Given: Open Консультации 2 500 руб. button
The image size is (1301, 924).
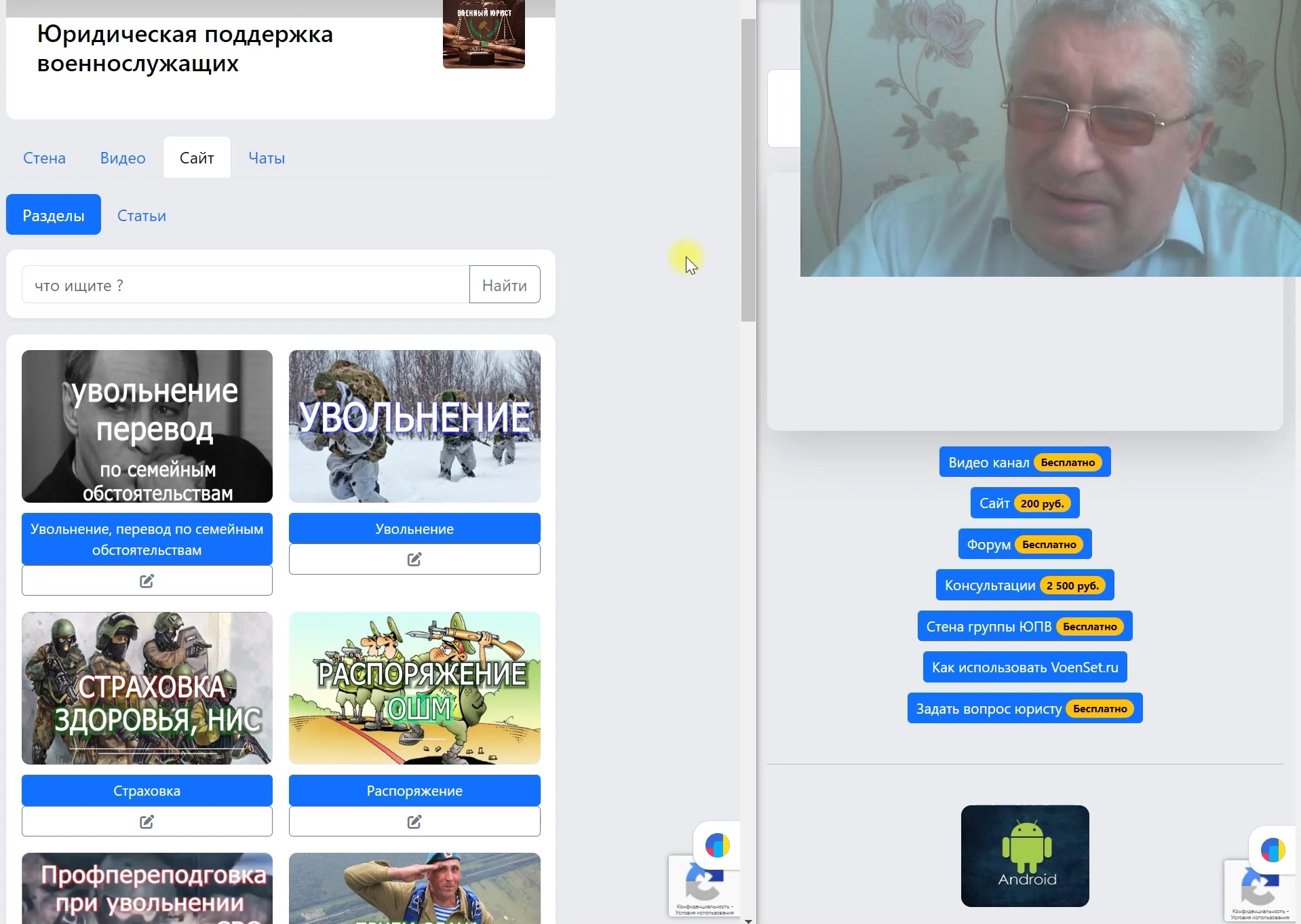Looking at the screenshot, I should (1024, 585).
